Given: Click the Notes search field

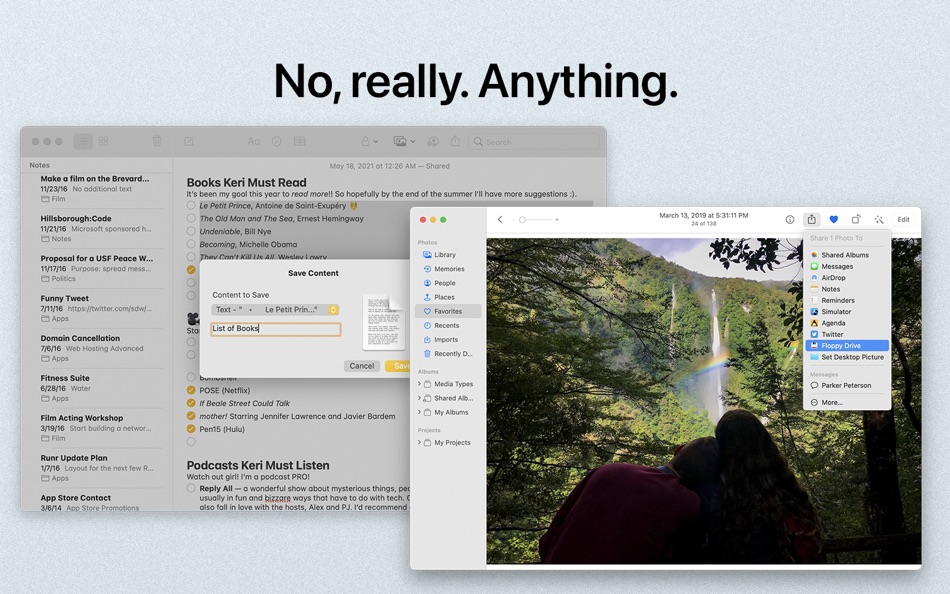Looking at the screenshot, I should tap(533, 141).
